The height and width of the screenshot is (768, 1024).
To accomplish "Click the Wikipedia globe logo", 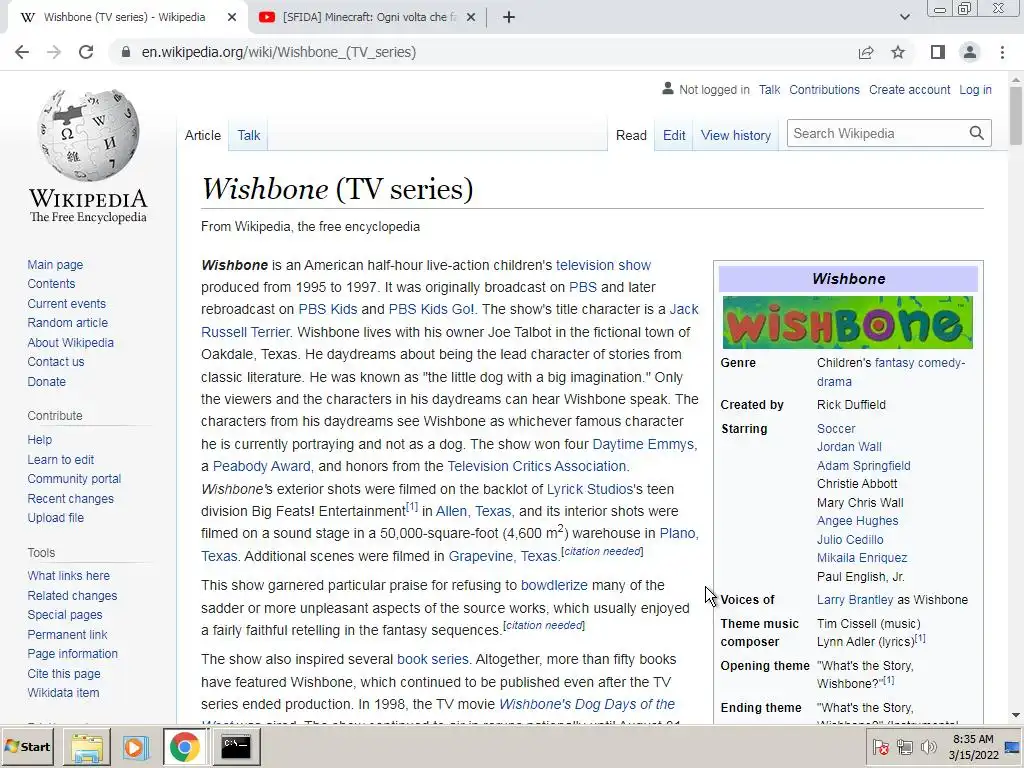I will 88,135.
